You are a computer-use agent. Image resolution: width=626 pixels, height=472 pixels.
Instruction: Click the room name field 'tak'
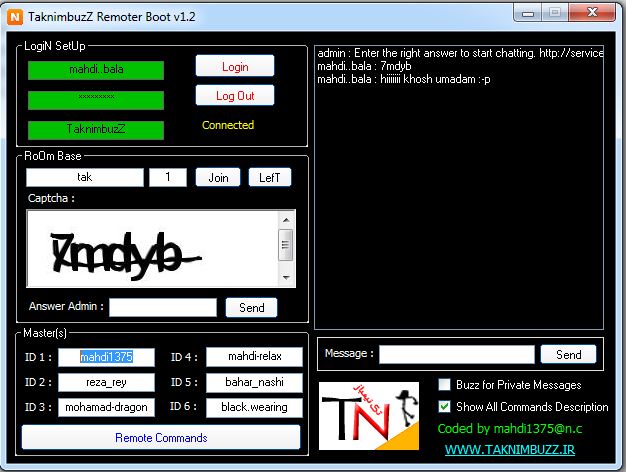85,177
